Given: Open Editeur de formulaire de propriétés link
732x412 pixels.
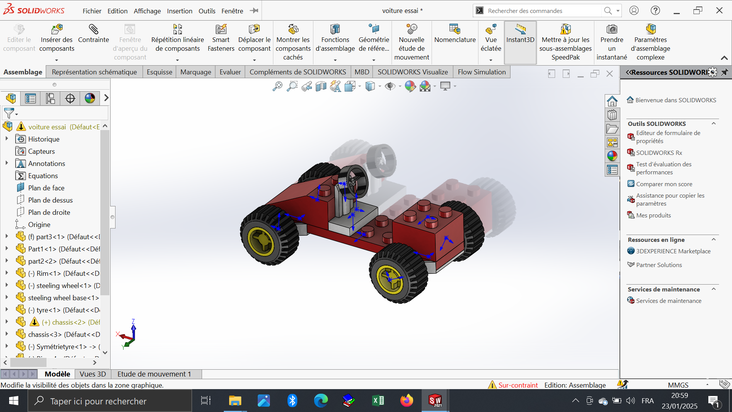Looking at the screenshot, I should [x=667, y=137].
